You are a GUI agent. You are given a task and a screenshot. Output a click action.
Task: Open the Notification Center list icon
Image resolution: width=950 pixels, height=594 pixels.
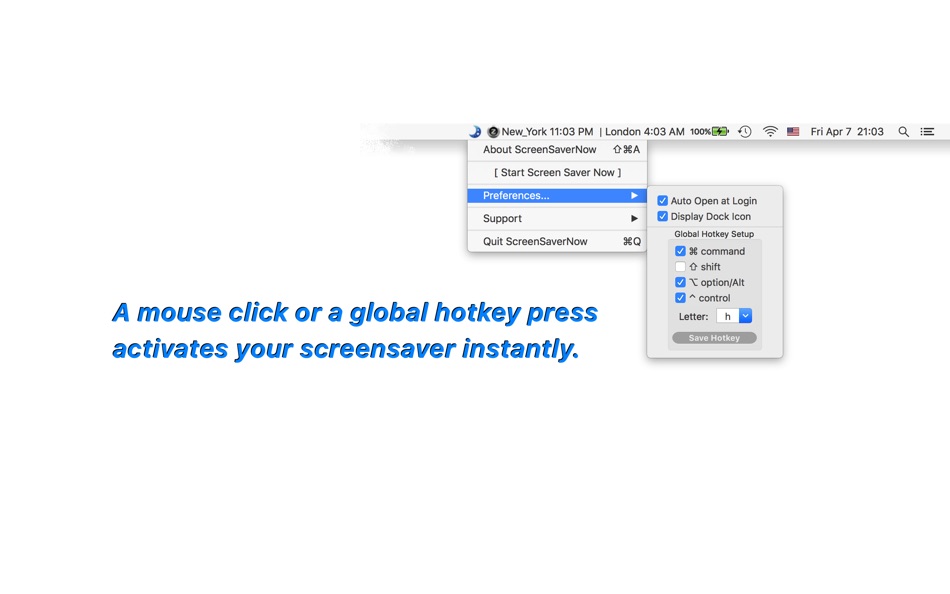point(927,132)
